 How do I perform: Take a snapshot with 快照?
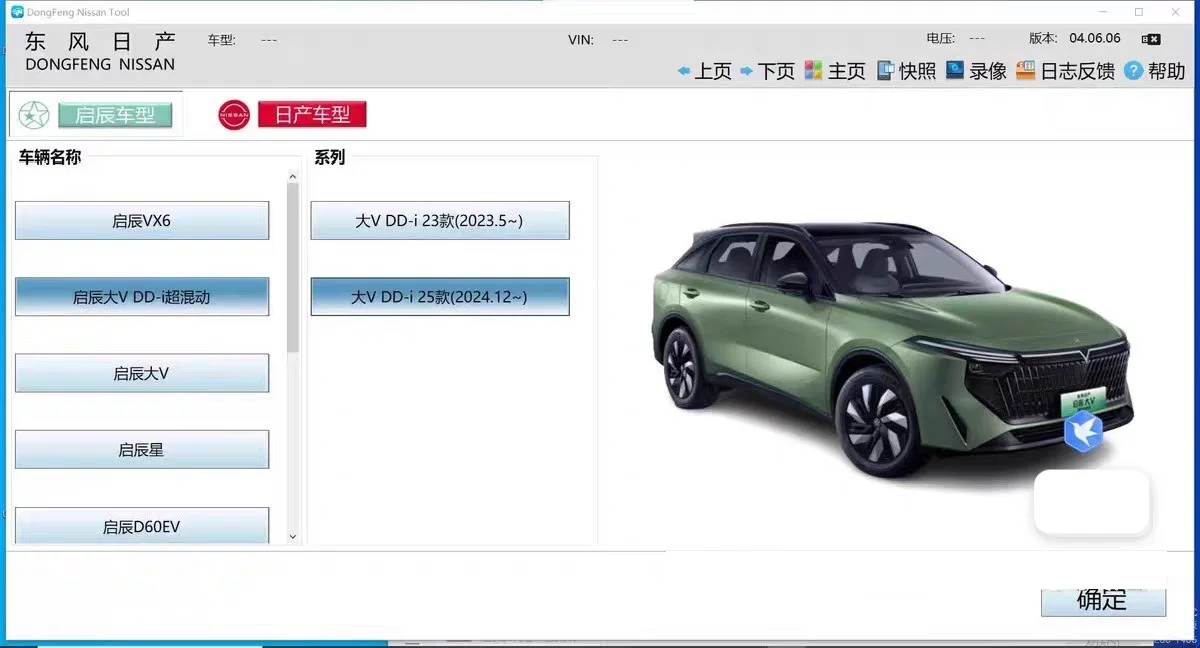[906, 71]
